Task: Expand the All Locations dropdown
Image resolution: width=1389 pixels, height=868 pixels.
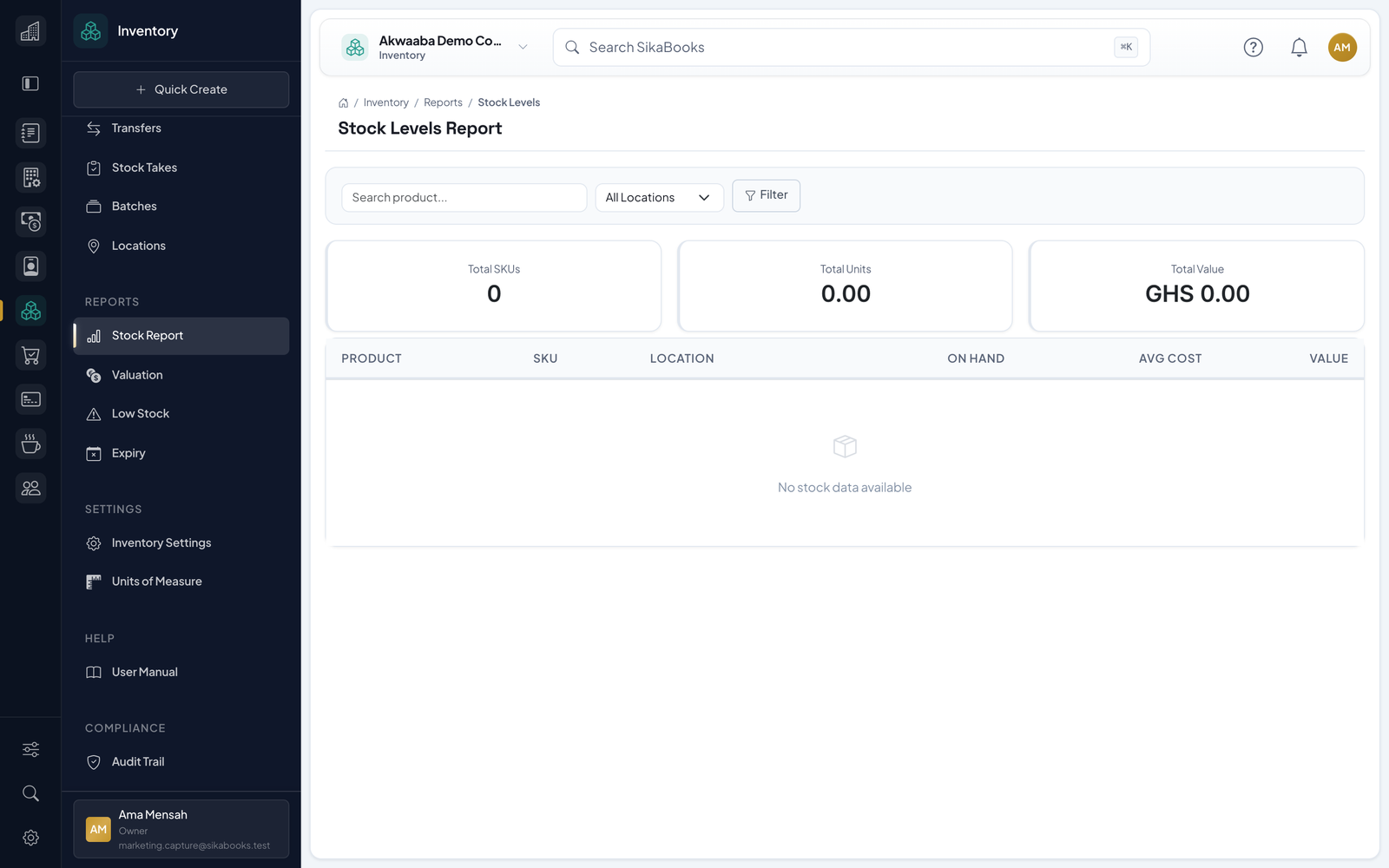Action: pyautogui.click(x=659, y=198)
